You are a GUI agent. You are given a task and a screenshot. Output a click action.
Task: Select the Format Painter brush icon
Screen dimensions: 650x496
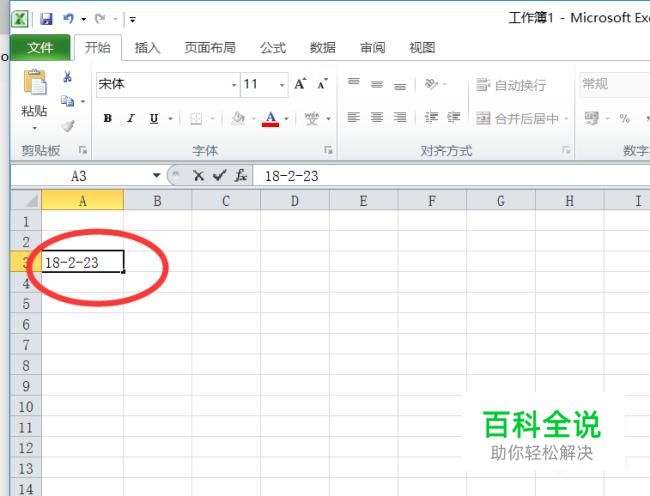(x=68, y=126)
